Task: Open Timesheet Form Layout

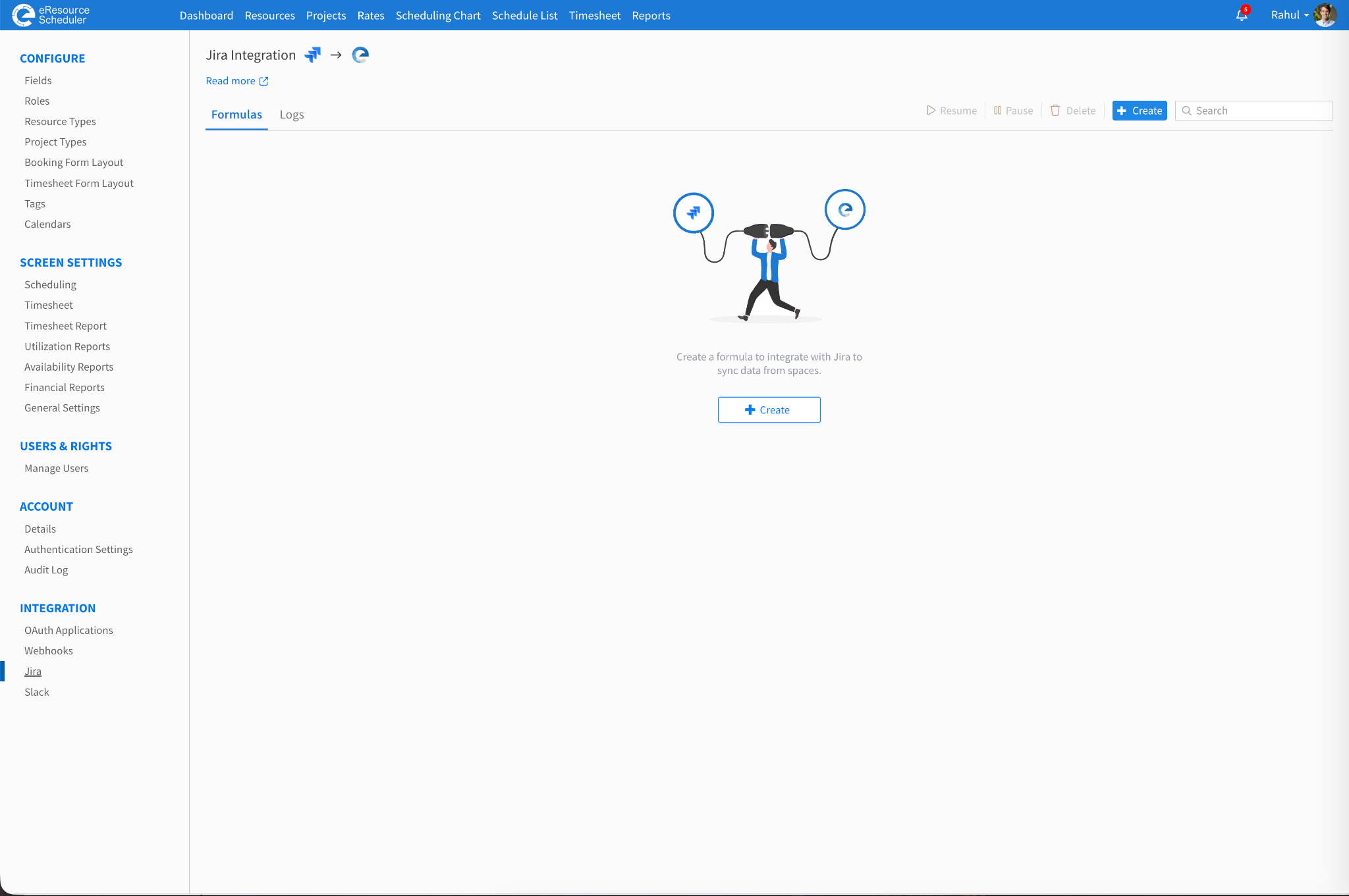Action: pos(79,183)
